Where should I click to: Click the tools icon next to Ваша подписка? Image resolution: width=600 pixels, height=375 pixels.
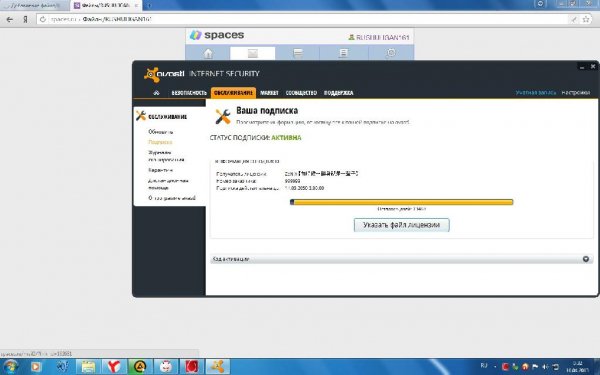[223, 116]
